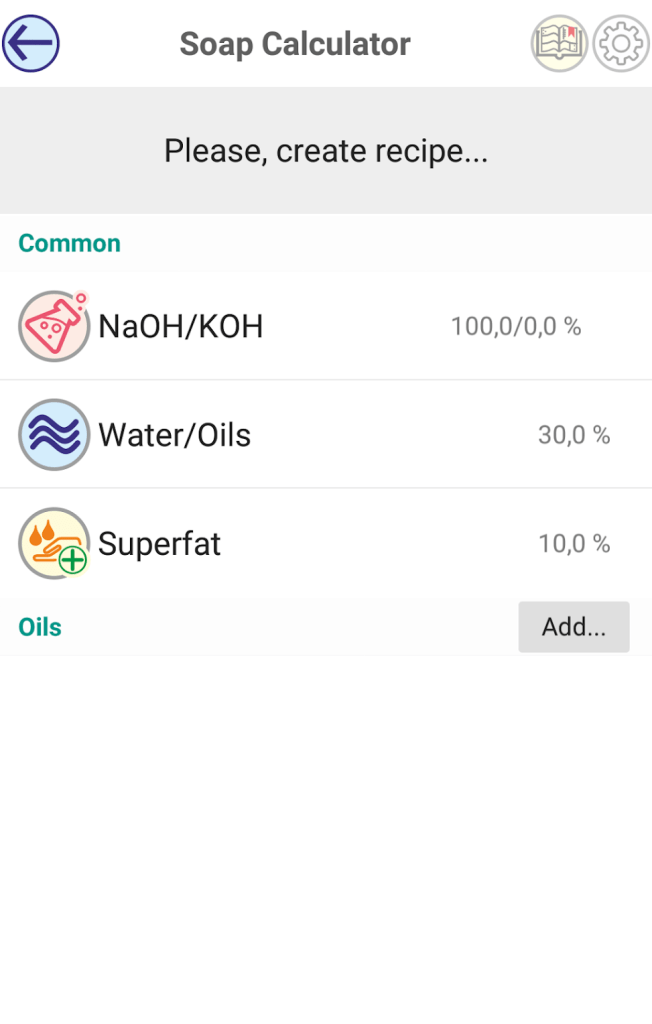Viewport: 652px width, 1024px height.
Task: Select the NaOH/KOH row label
Action: 181,327
